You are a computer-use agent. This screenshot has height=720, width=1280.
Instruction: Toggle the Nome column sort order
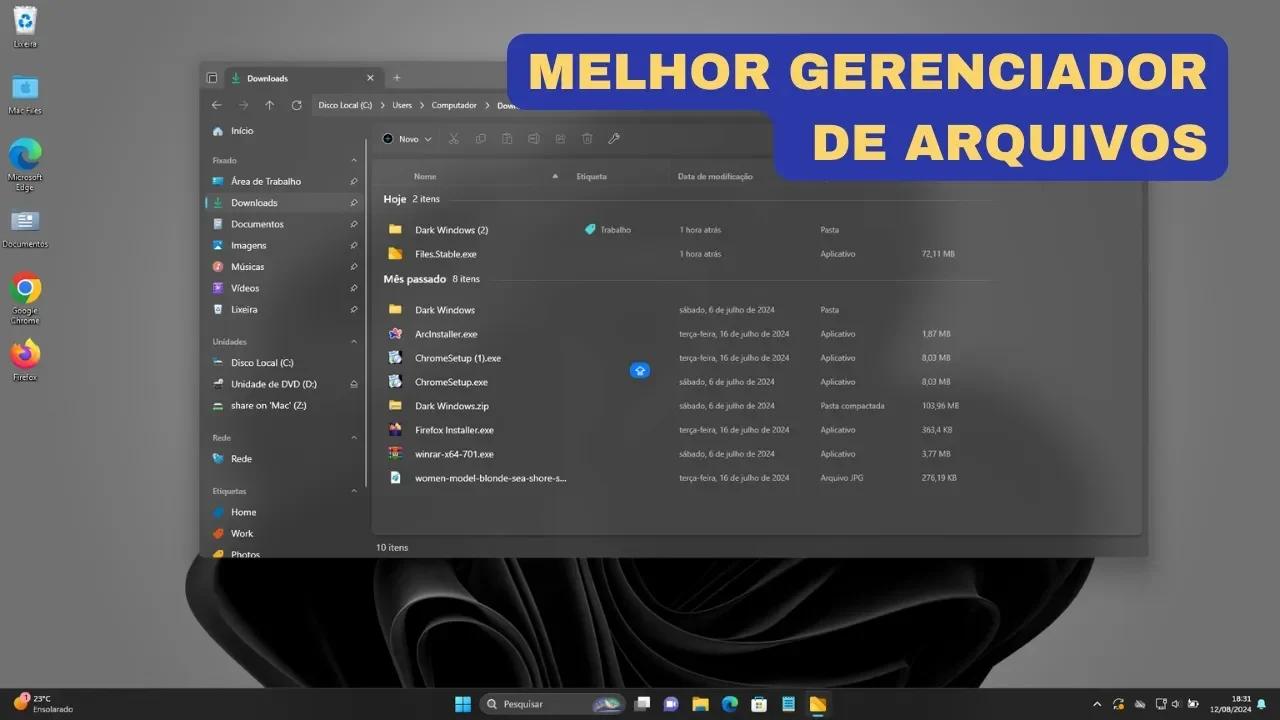tap(425, 176)
